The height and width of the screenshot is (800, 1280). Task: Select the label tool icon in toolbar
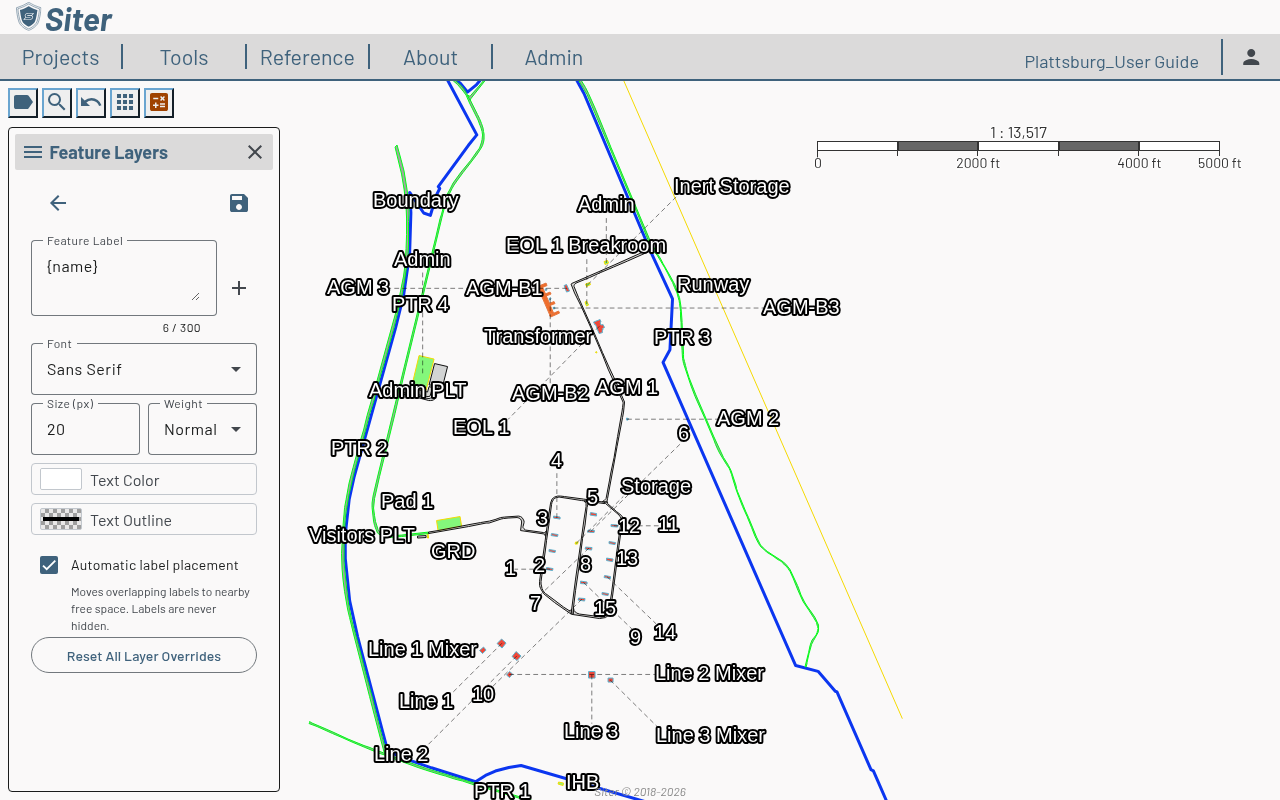pos(23,102)
